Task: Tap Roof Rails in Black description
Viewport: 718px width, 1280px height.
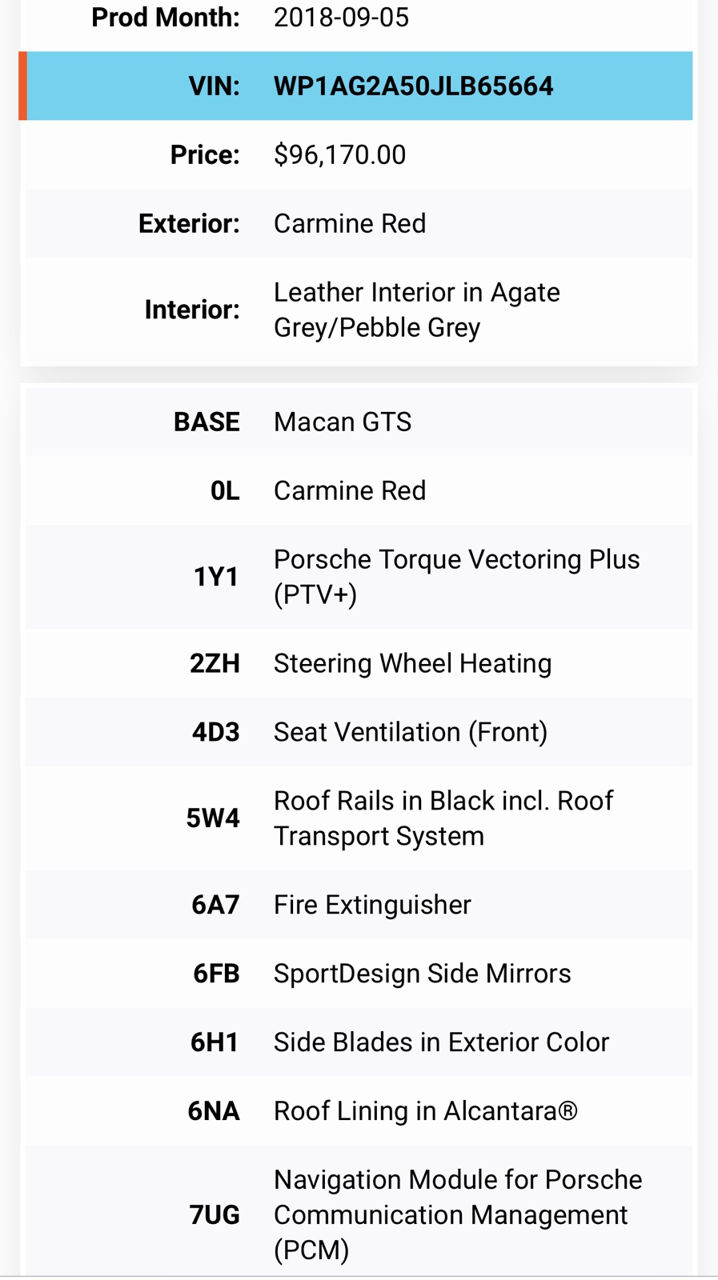Action: coord(444,818)
